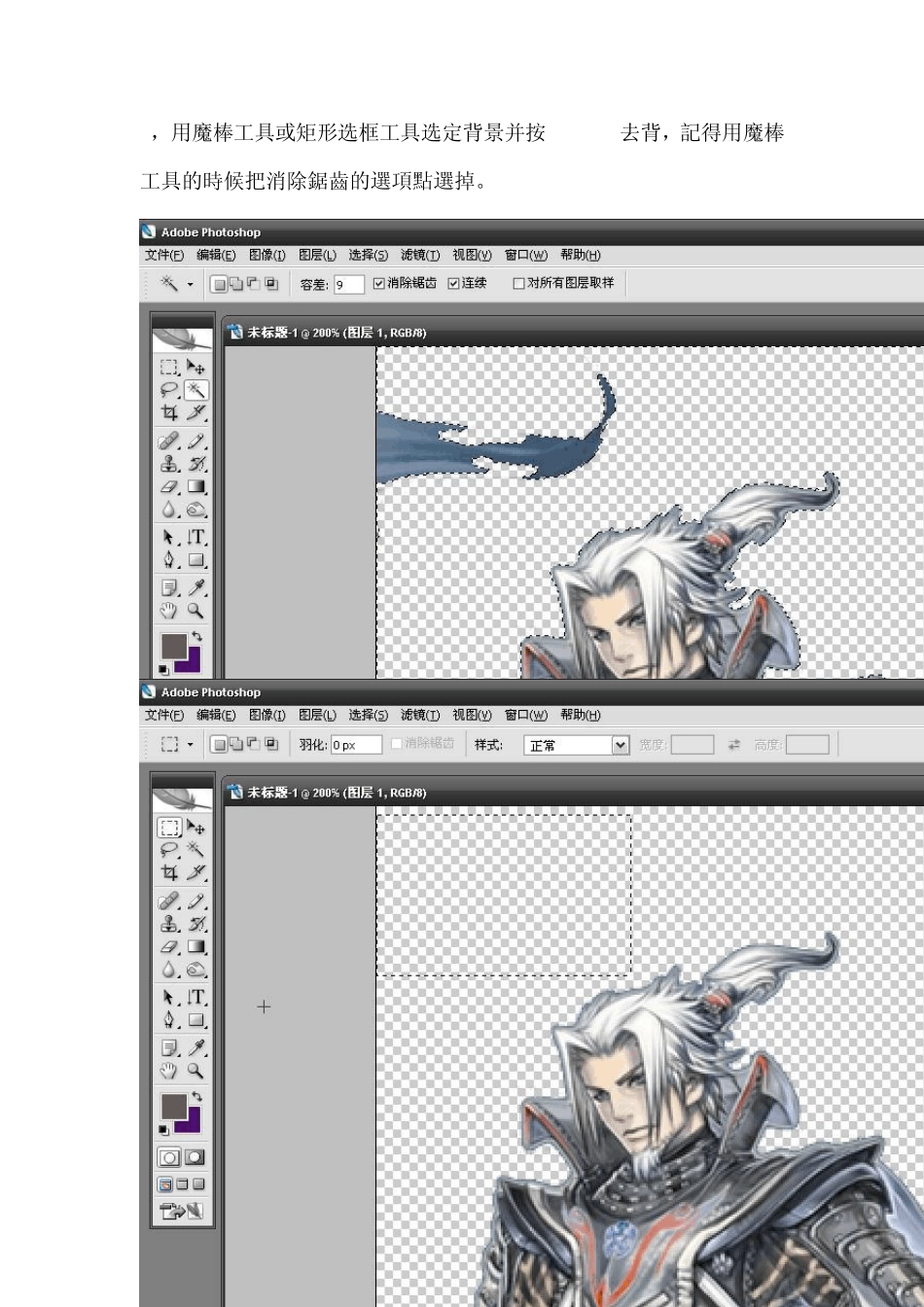This screenshot has width=924, height=1307.
Task: Select Path Selection tool in lower window toolbox
Action: click(170, 997)
